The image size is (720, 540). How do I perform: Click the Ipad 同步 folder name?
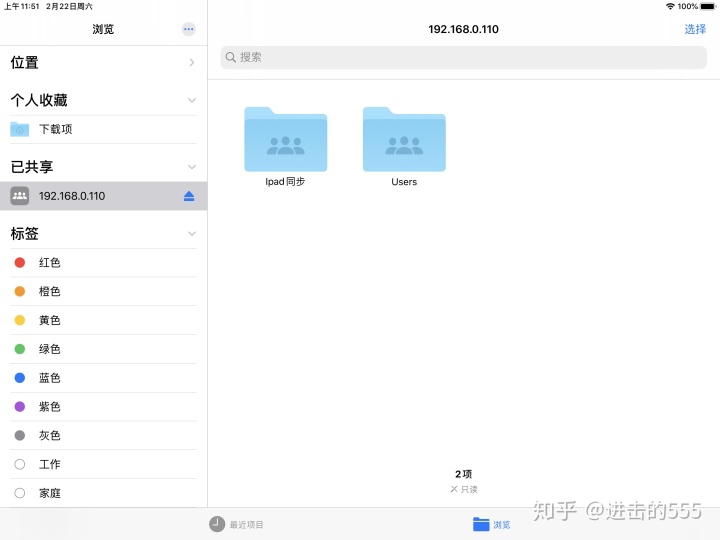(x=285, y=182)
